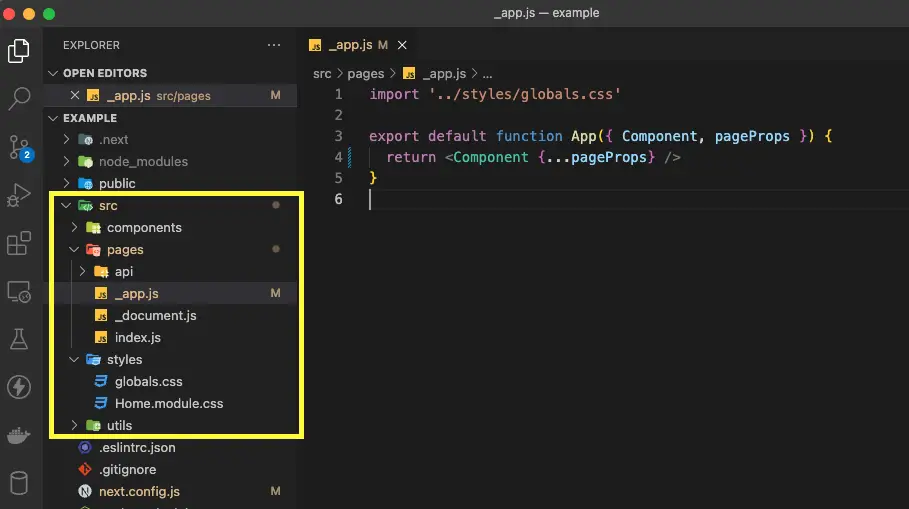Click the api folder icon
Viewport: 909px width, 509px height.
click(101, 272)
